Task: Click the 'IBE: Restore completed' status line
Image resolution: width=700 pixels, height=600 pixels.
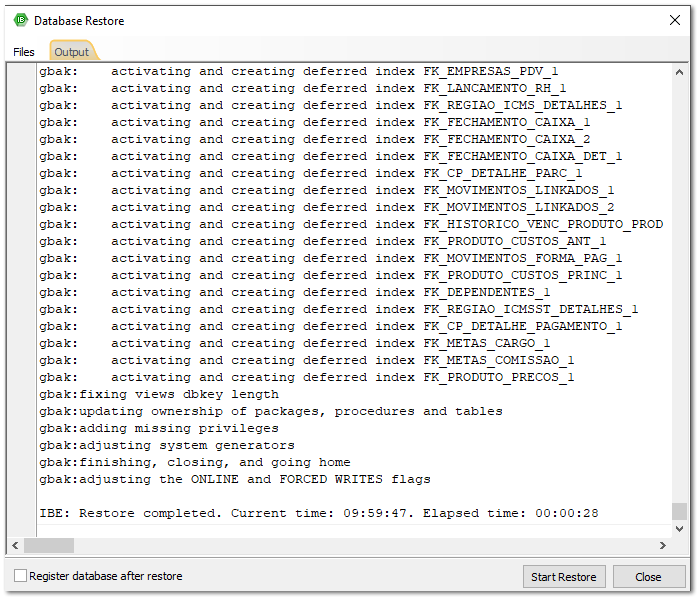Action: [x=319, y=513]
